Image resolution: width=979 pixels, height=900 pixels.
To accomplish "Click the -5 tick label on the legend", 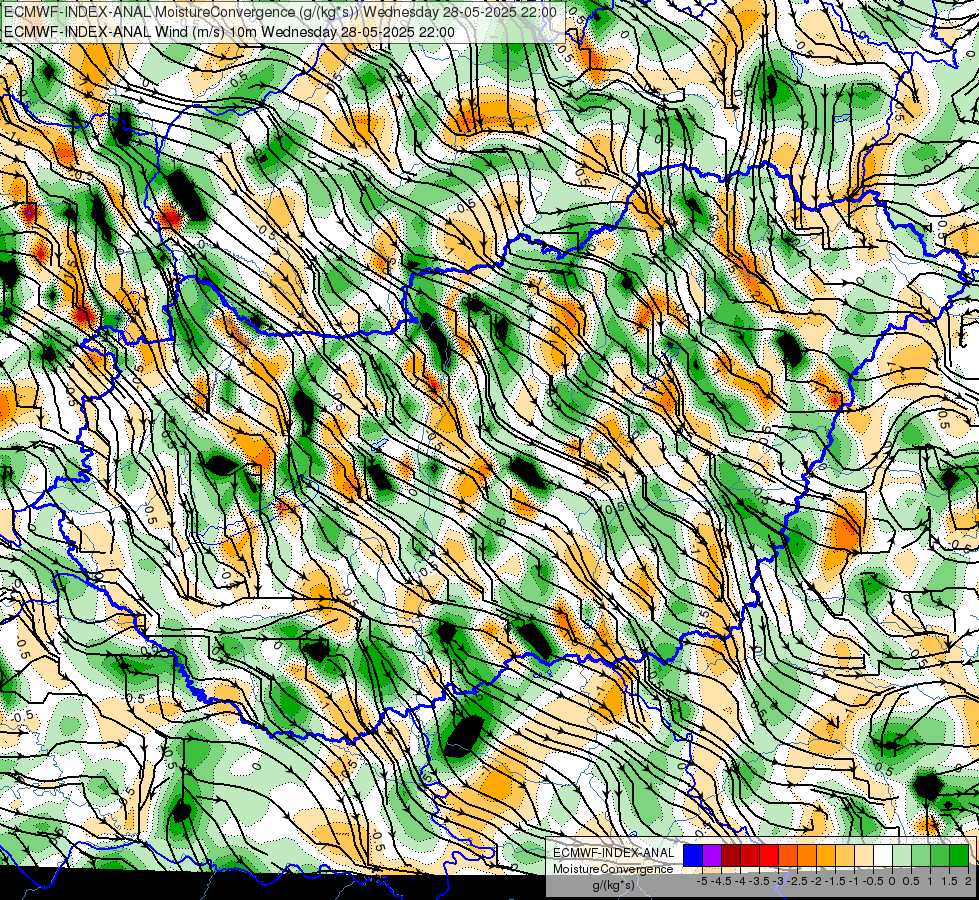I will point(702,881).
